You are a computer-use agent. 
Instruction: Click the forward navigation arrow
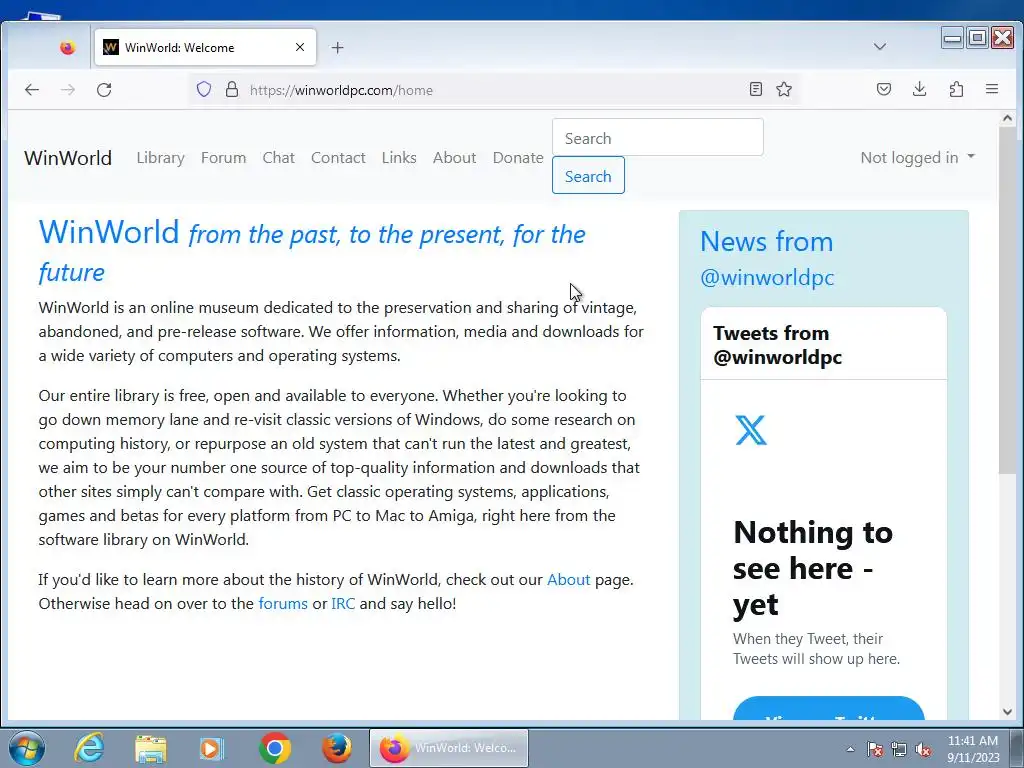pos(68,89)
